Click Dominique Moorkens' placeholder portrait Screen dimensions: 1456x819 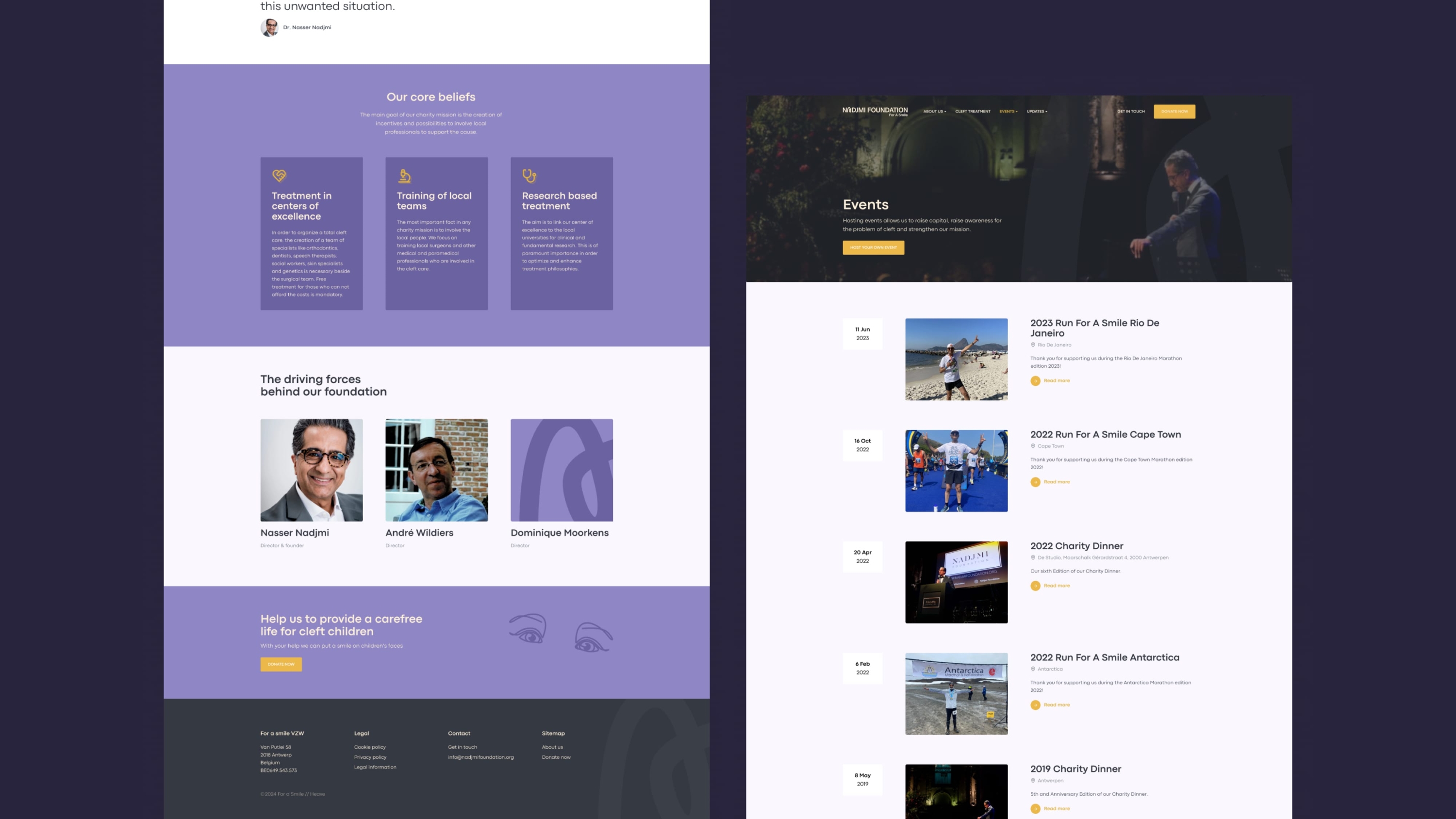(562, 470)
